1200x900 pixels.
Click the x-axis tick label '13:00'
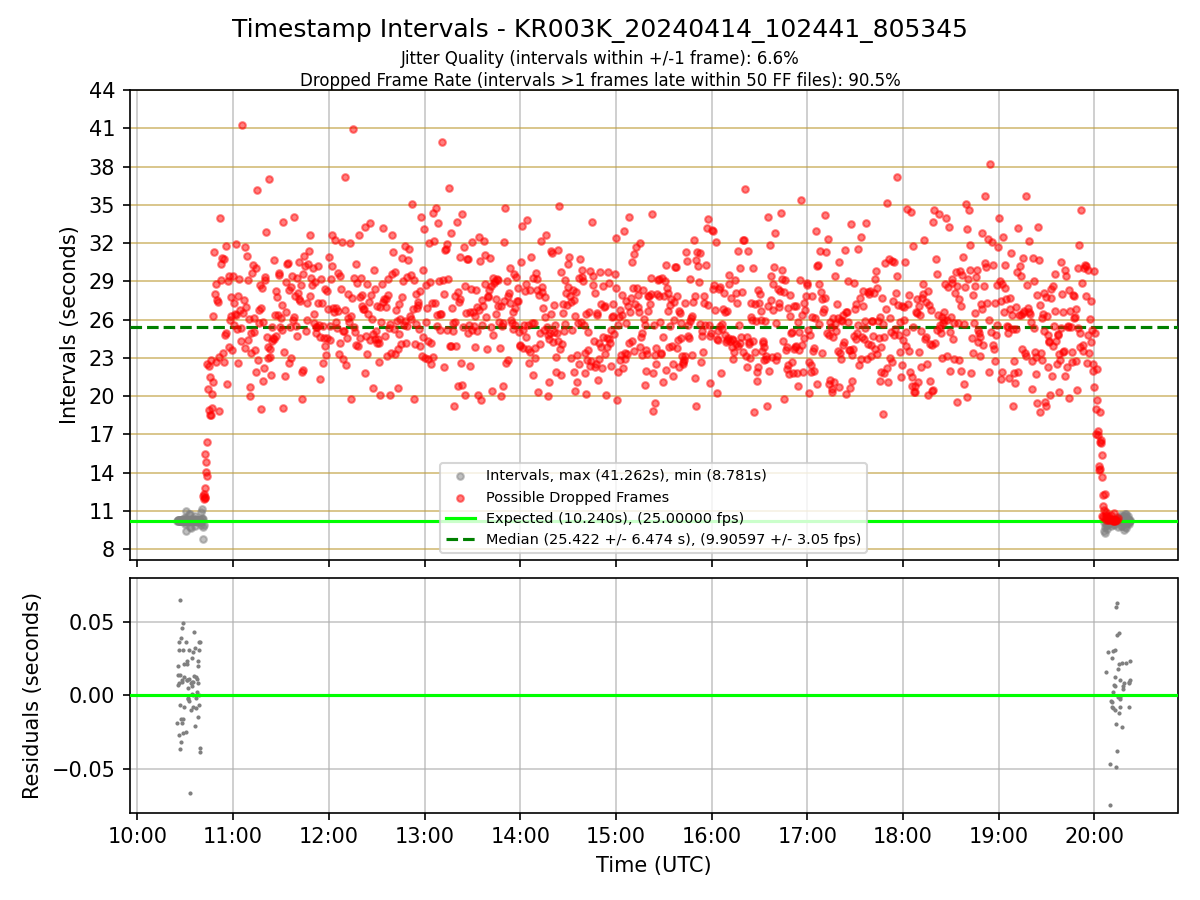pos(424,836)
